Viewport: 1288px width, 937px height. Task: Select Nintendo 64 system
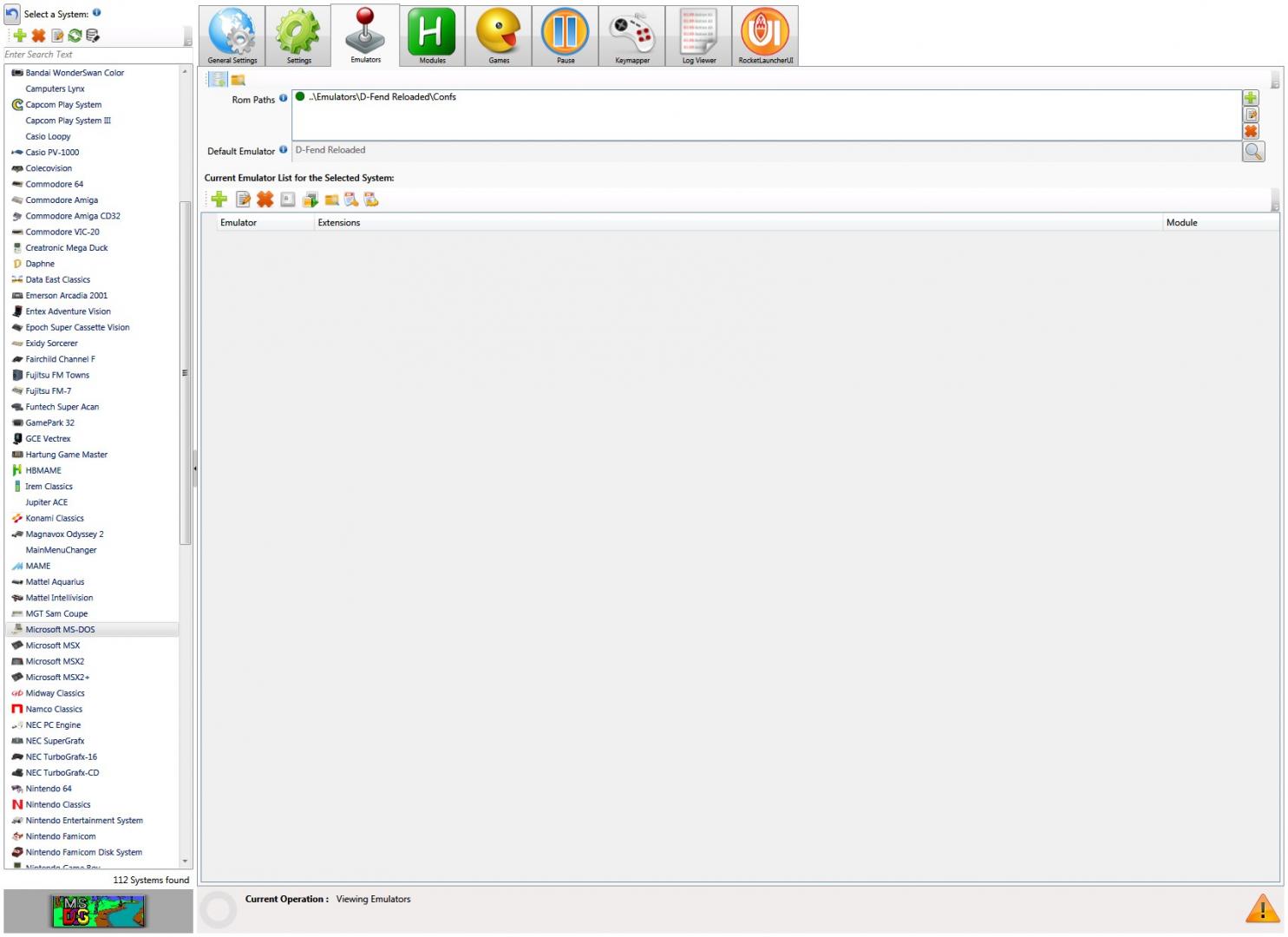(x=49, y=789)
